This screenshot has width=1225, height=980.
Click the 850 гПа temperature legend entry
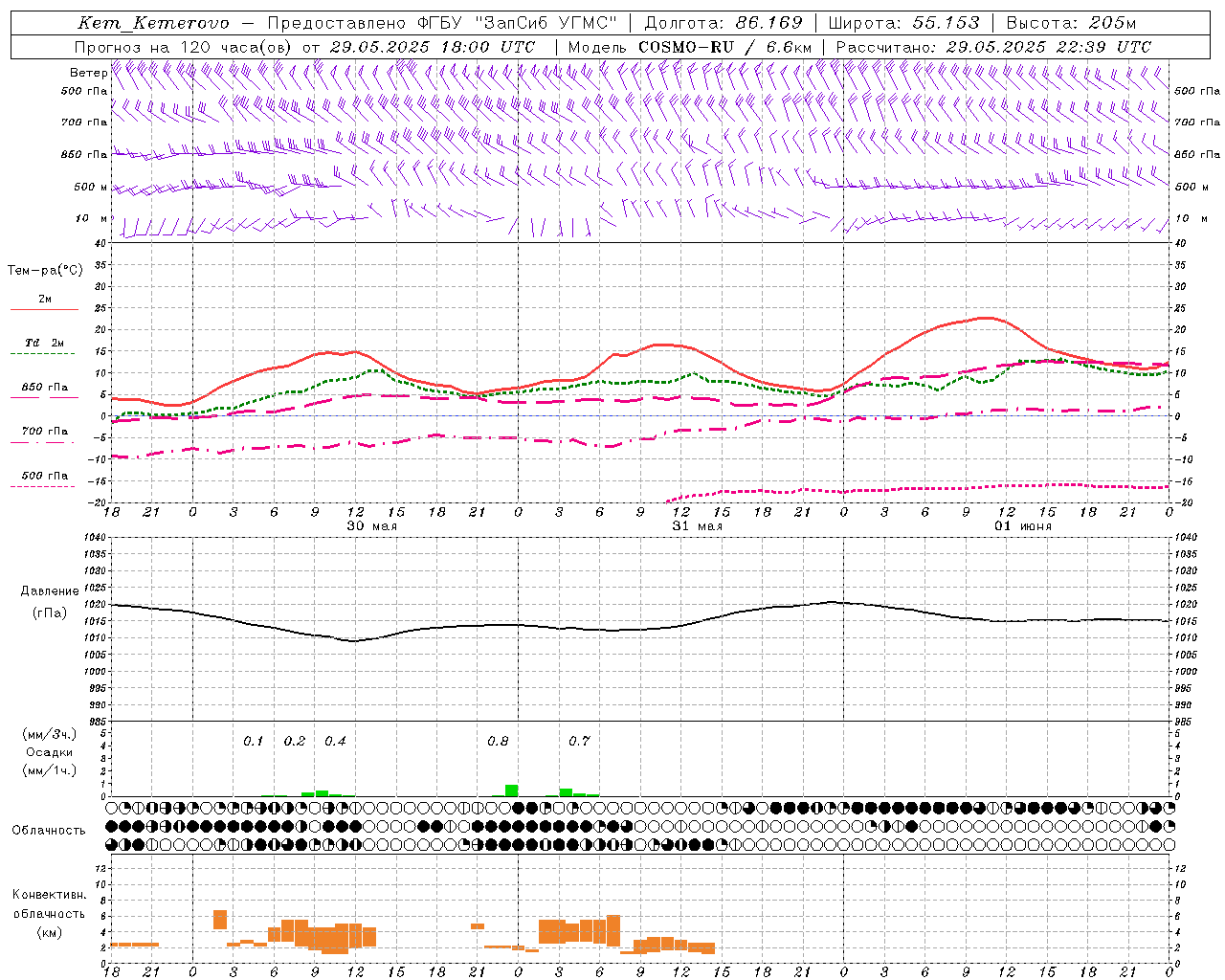[x=45, y=390]
